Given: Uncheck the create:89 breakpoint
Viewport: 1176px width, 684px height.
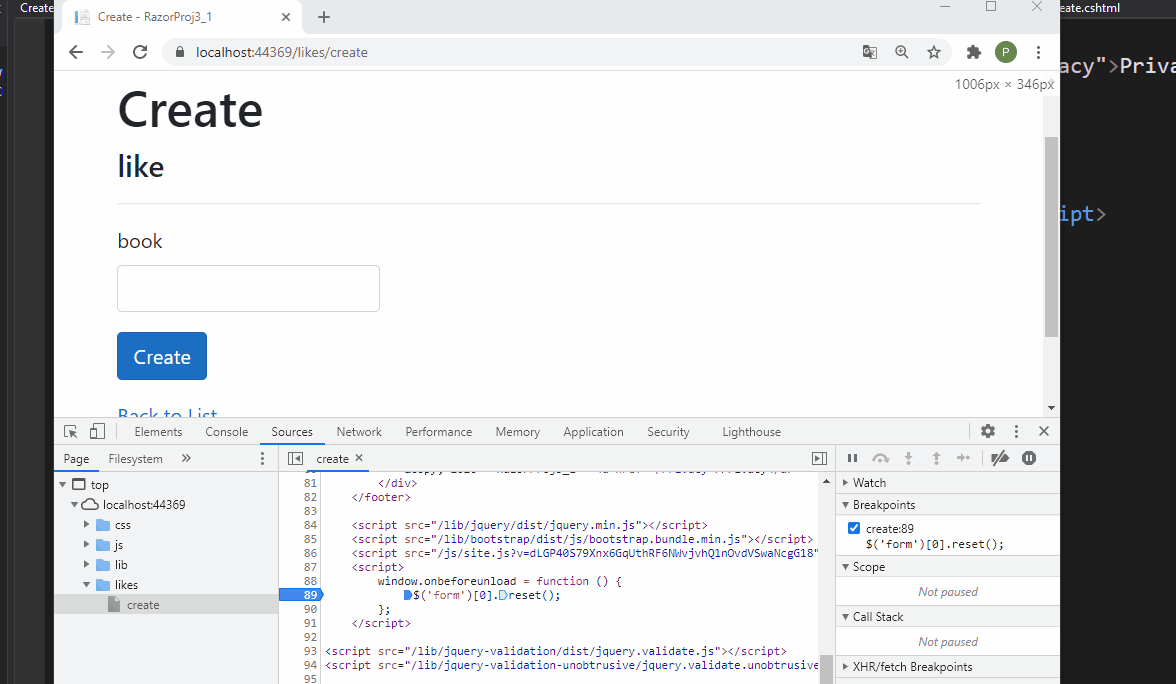Looking at the screenshot, I should (852, 529).
